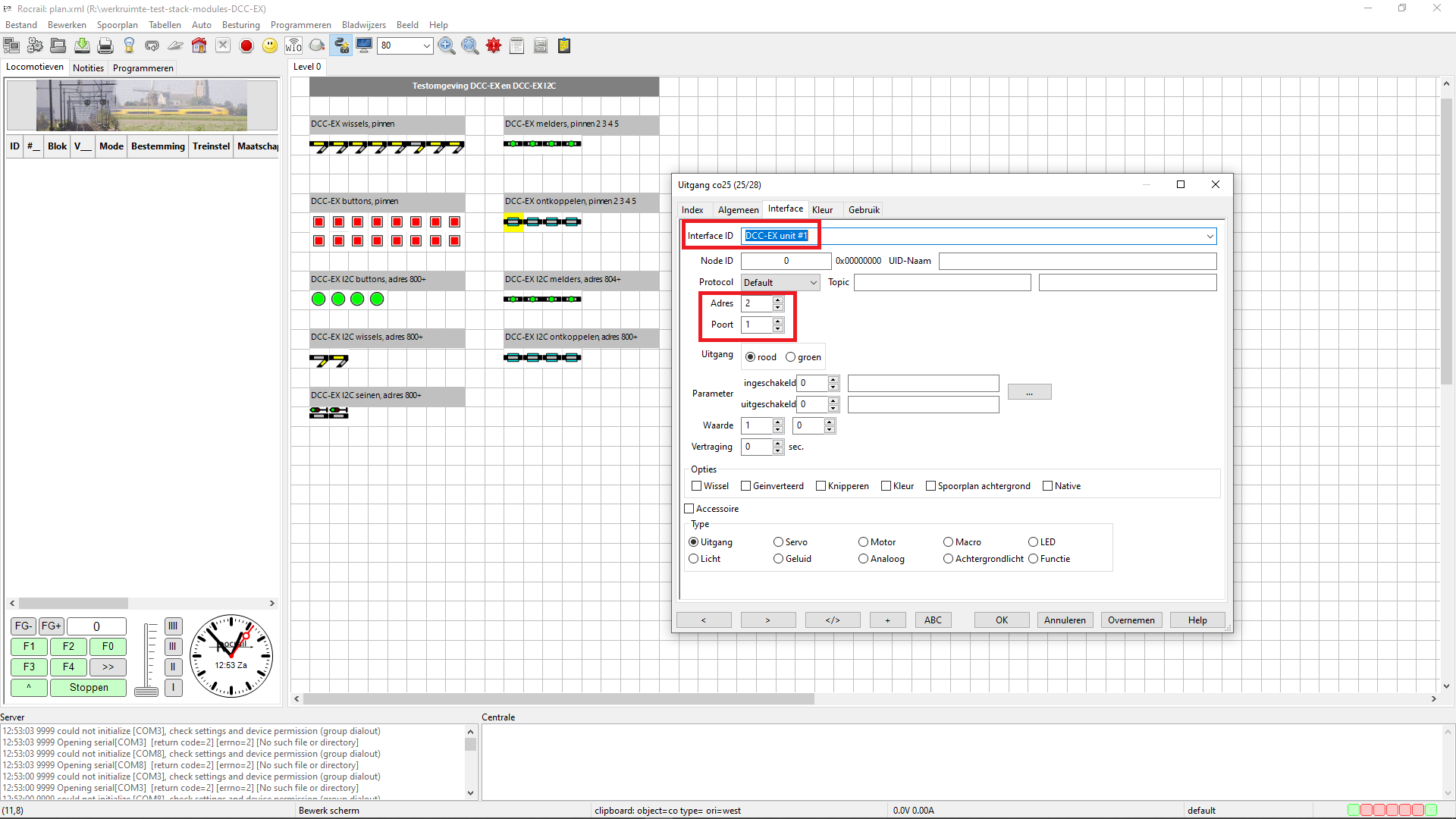1456x819 pixels.
Task: Choose the Servo type radio button
Action: 778,542
